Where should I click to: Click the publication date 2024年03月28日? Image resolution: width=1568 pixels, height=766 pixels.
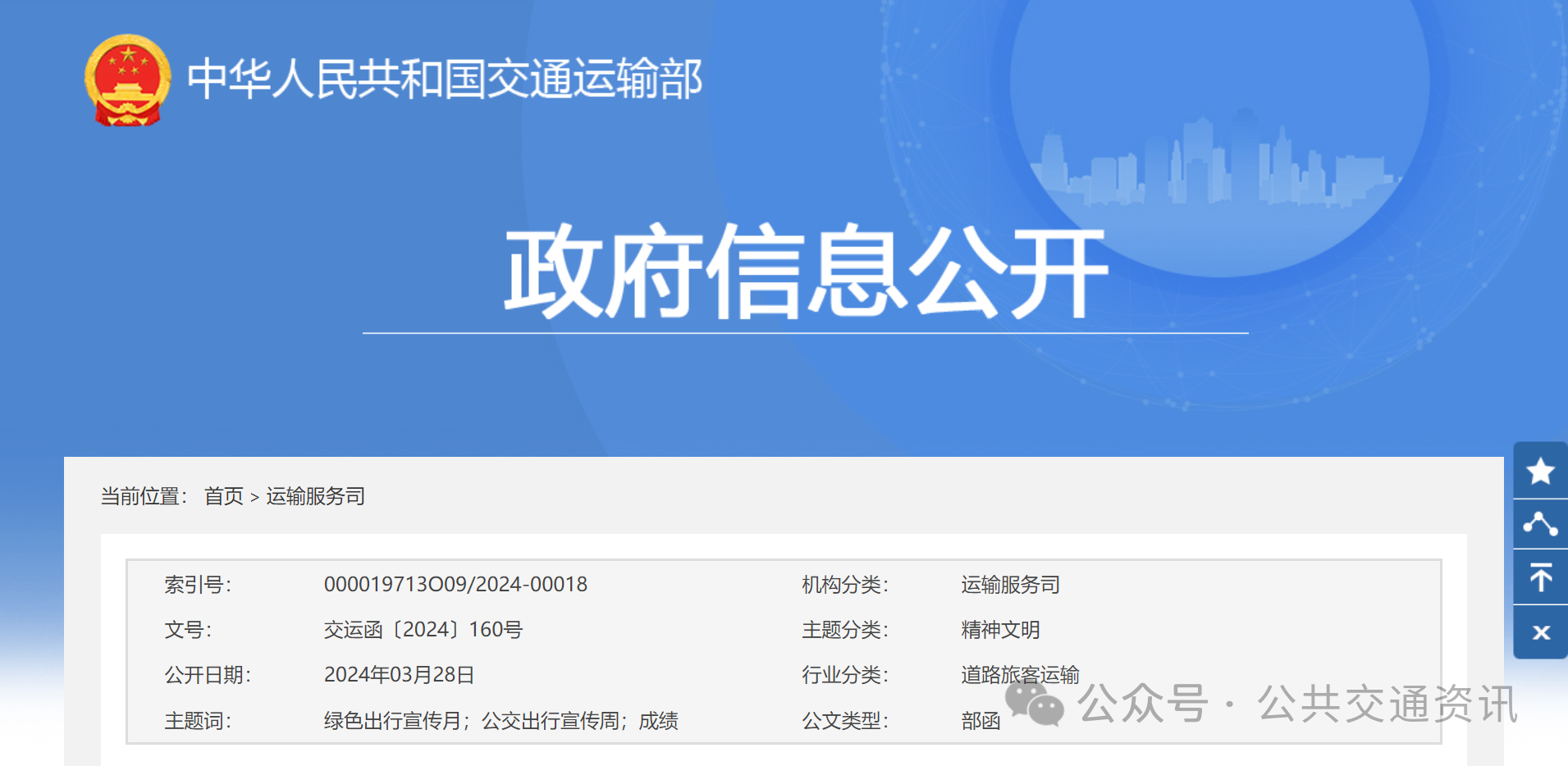coord(400,674)
